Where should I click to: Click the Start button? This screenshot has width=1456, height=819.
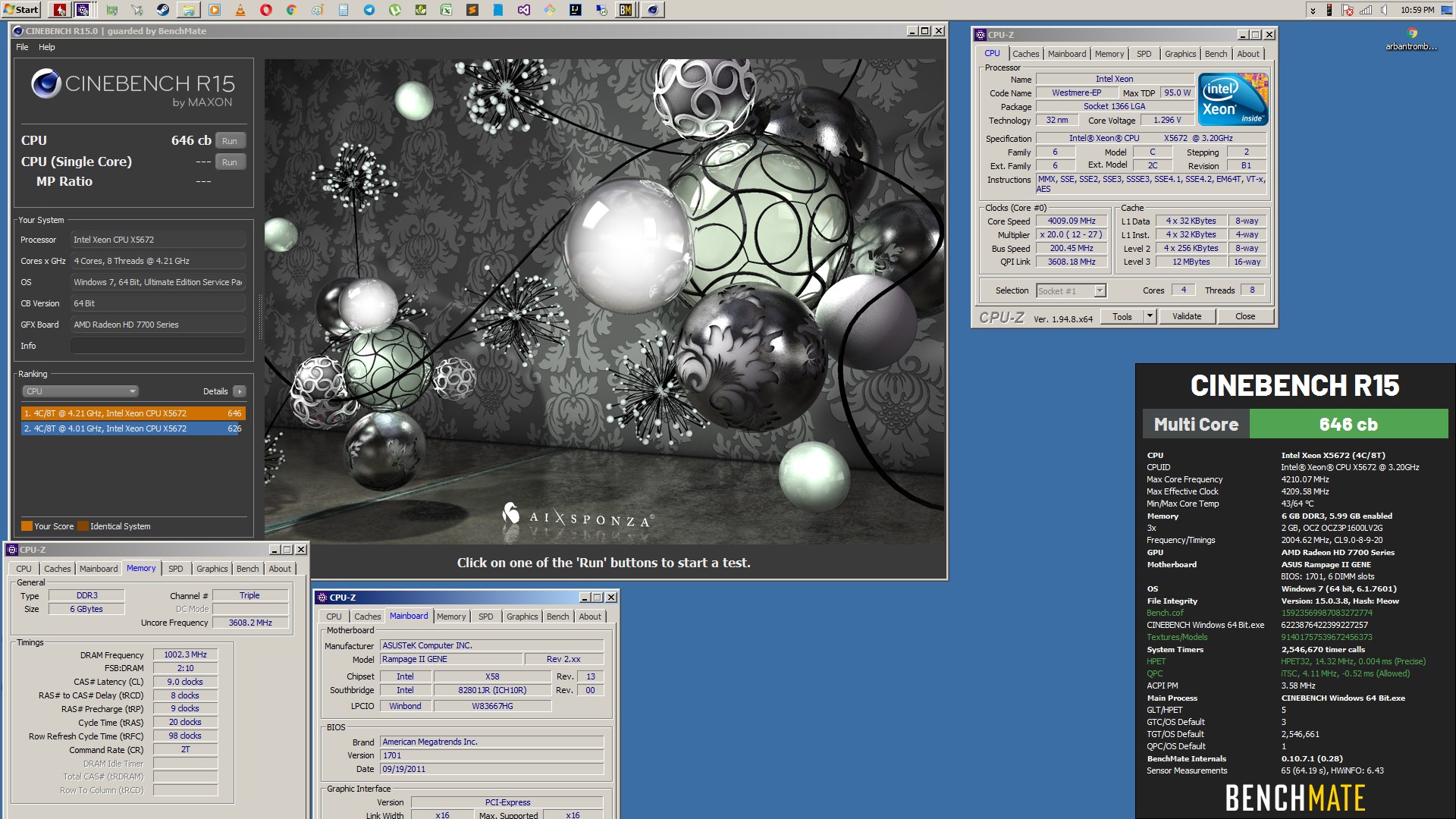pos(21,10)
